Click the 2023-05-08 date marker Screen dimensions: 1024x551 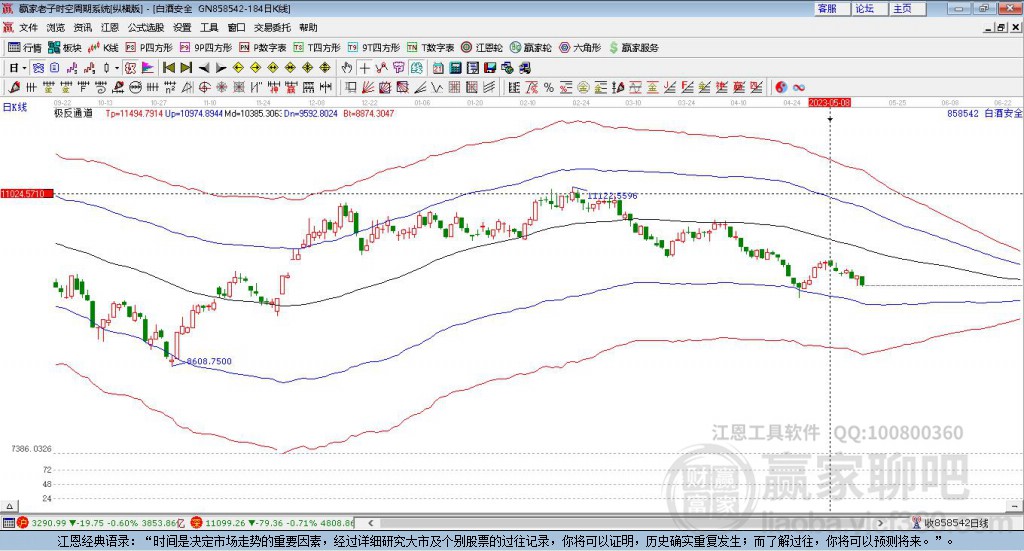(x=829, y=103)
